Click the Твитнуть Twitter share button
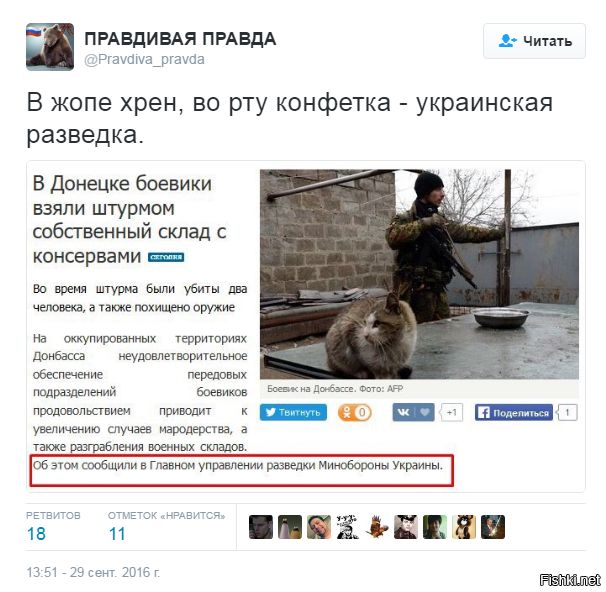This screenshot has height=592, width=606. pos(293,412)
